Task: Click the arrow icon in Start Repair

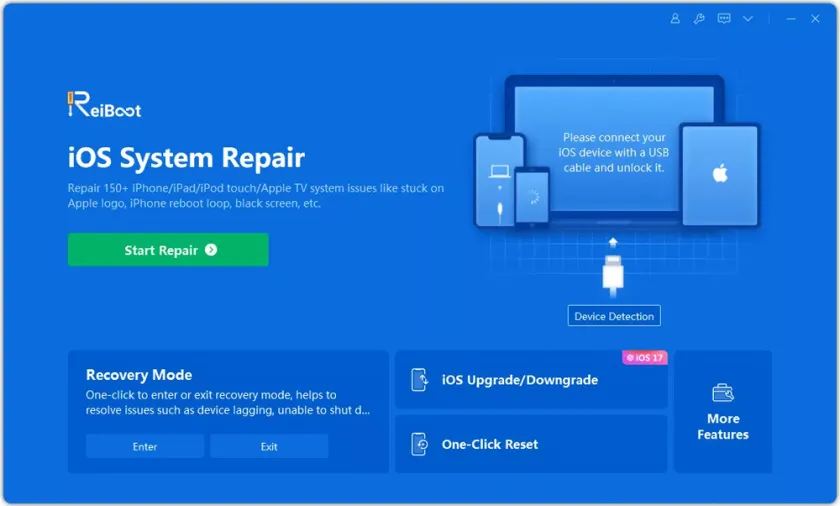Action: tap(211, 250)
